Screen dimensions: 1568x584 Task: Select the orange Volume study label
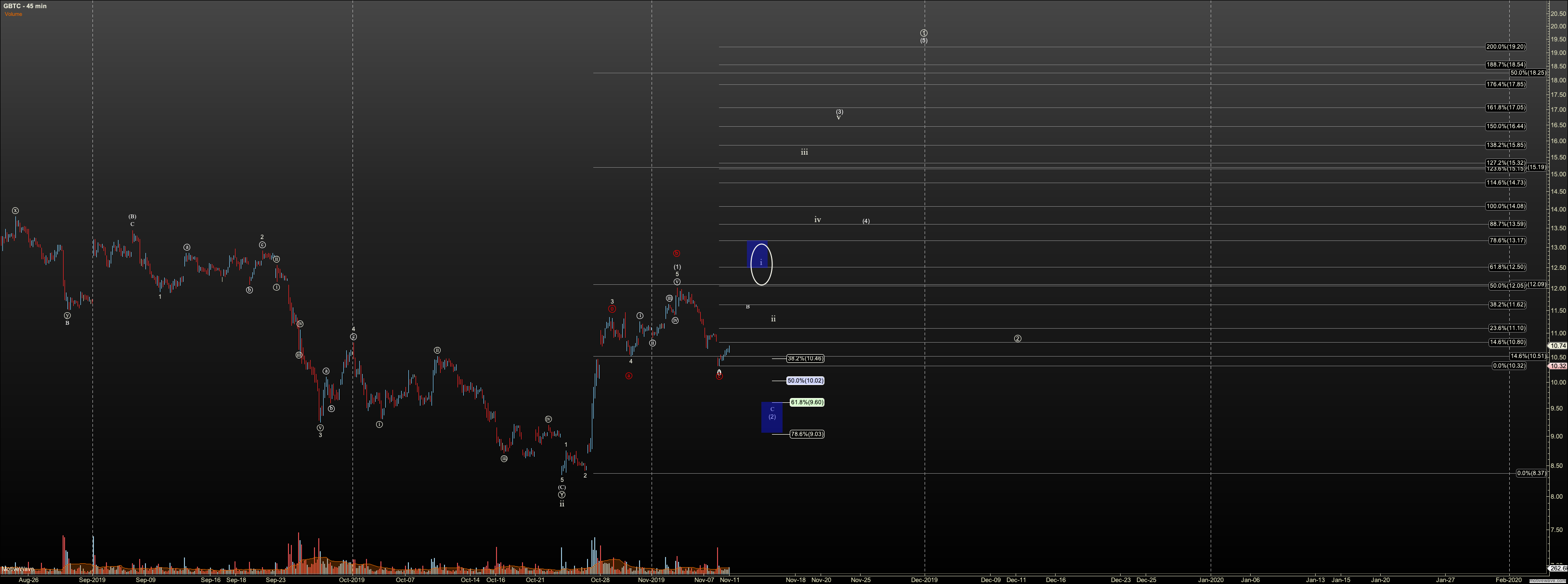13,14
